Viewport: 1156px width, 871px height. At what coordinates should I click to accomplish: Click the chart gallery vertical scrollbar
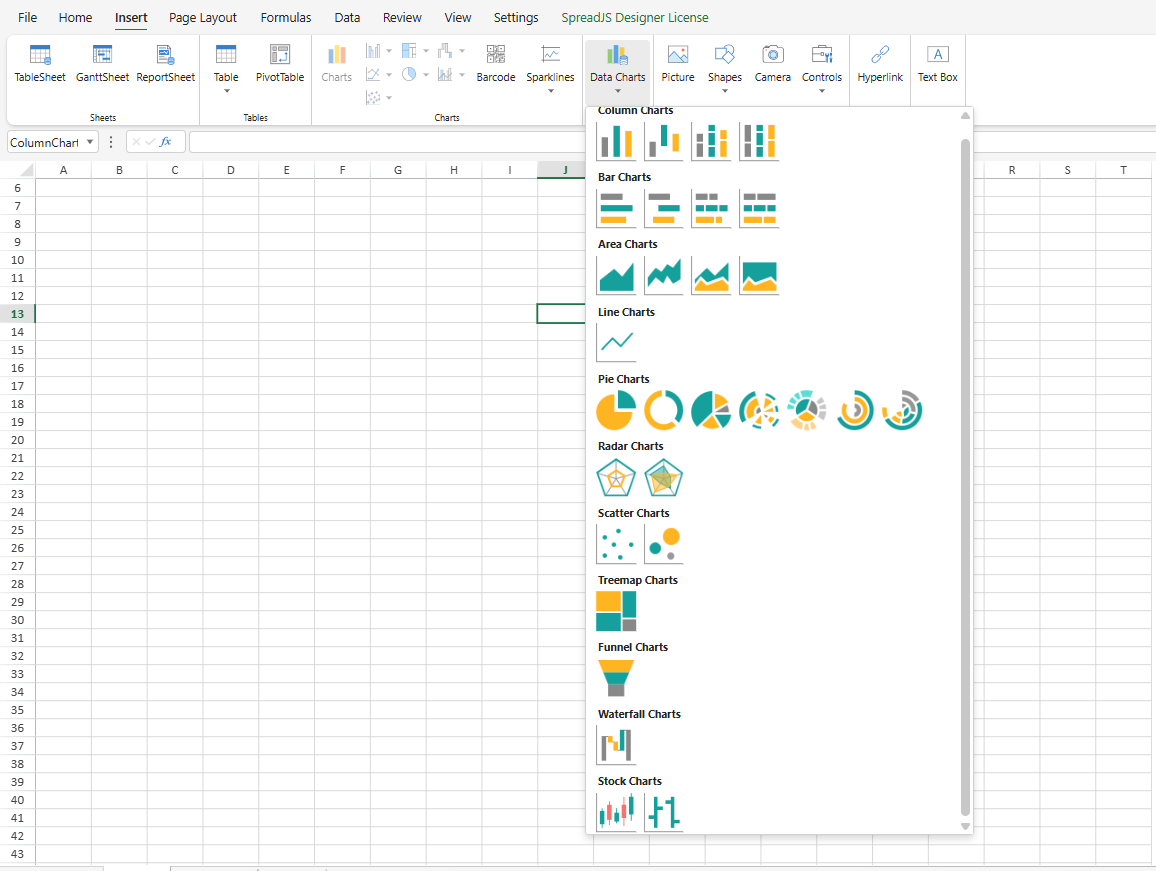(x=965, y=470)
